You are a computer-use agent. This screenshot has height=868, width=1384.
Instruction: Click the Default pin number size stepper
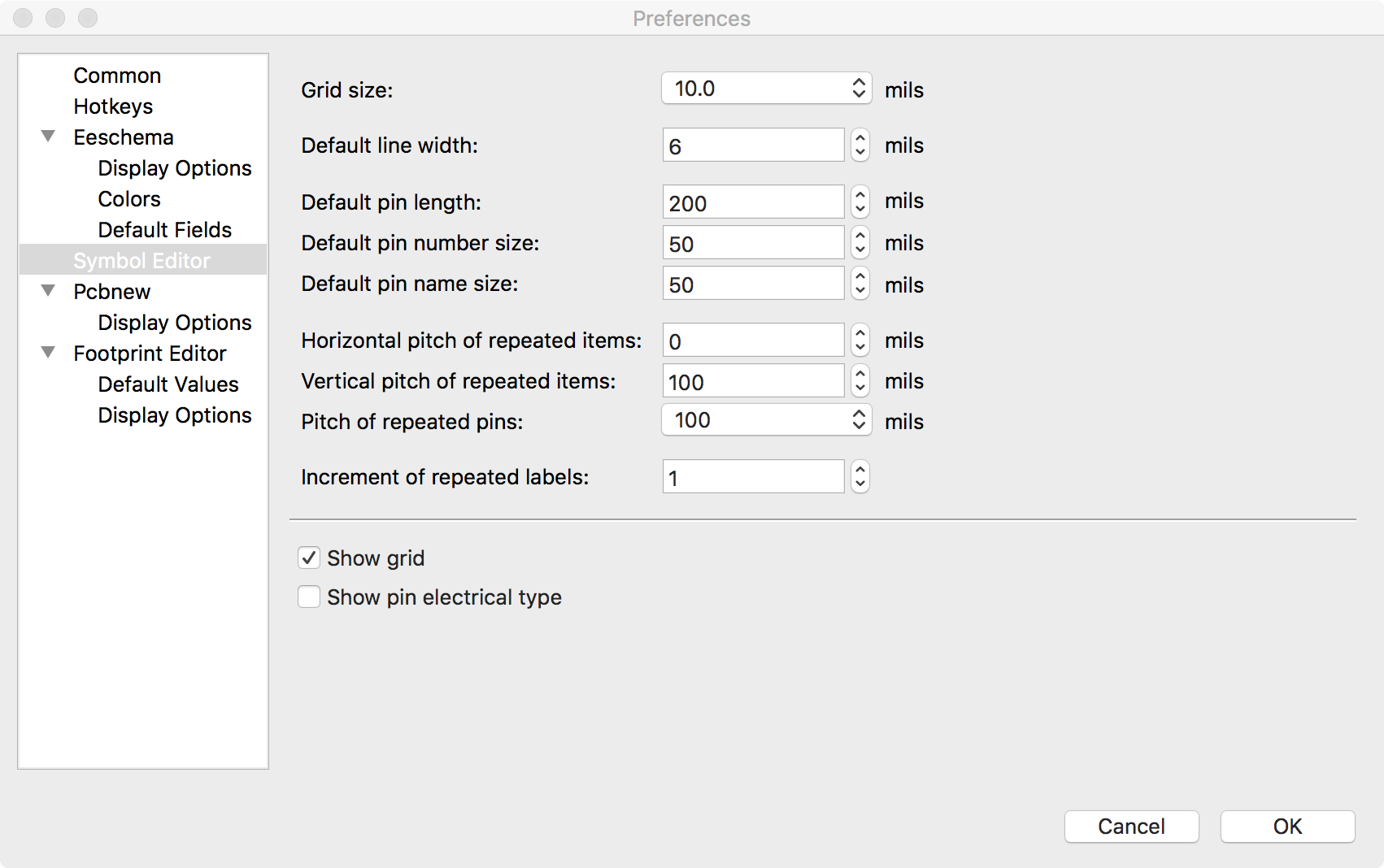(x=860, y=243)
